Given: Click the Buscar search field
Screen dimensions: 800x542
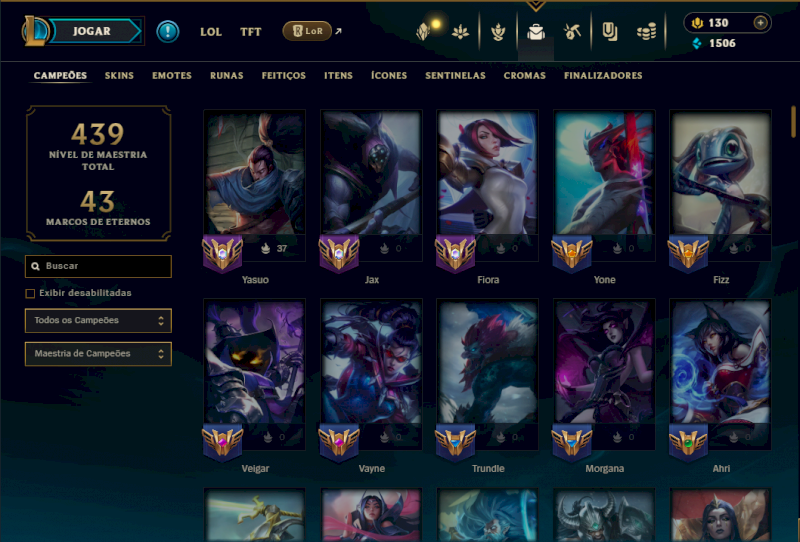Looking at the screenshot, I should click(x=98, y=266).
